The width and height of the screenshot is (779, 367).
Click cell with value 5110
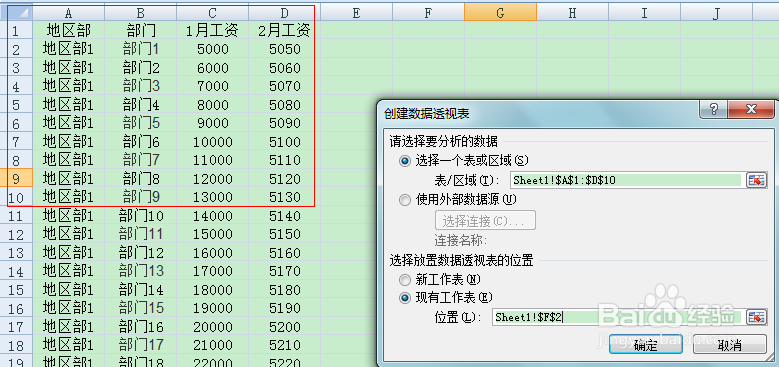click(285, 160)
